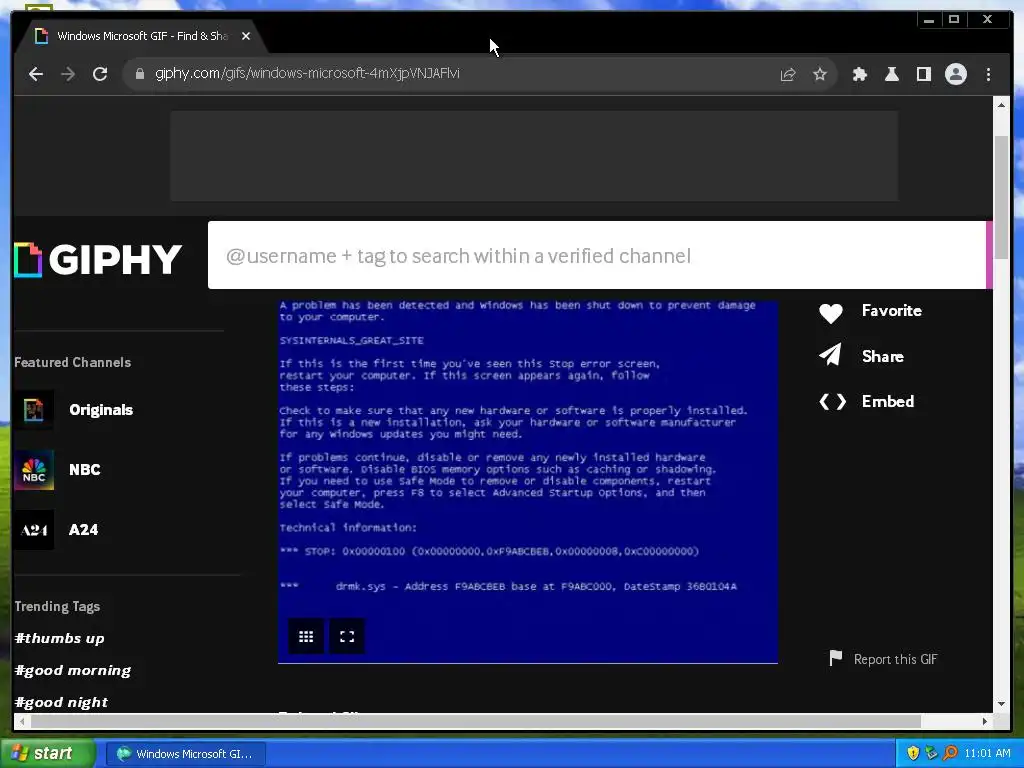The width and height of the screenshot is (1024, 768).
Task: Open the Windows Start button
Action: click(48, 754)
